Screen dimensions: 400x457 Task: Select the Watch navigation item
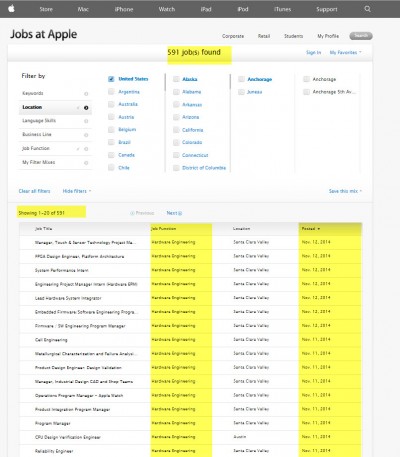pos(167,9)
